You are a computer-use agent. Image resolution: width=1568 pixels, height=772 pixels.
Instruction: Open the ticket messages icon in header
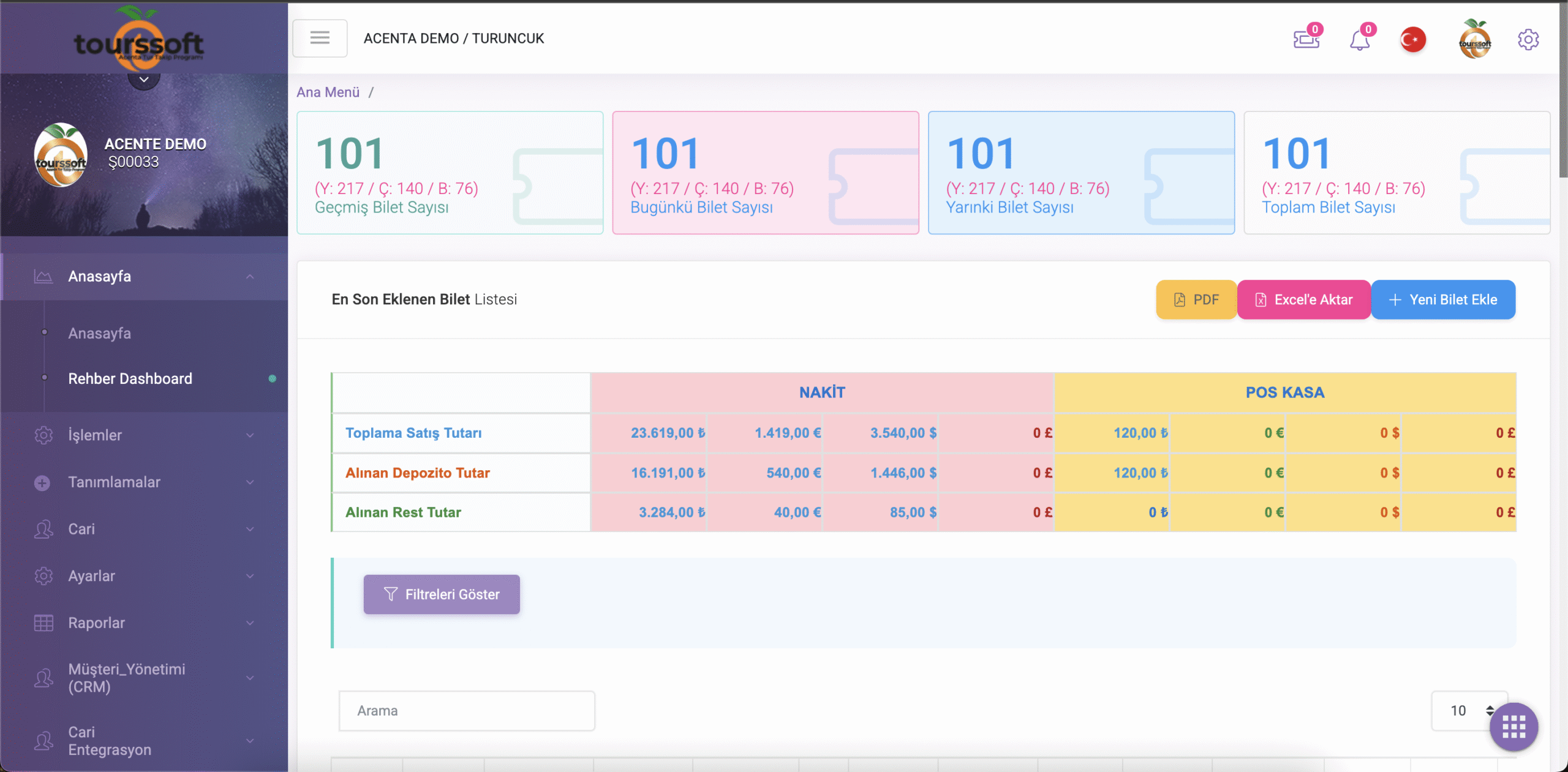point(1306,40)
